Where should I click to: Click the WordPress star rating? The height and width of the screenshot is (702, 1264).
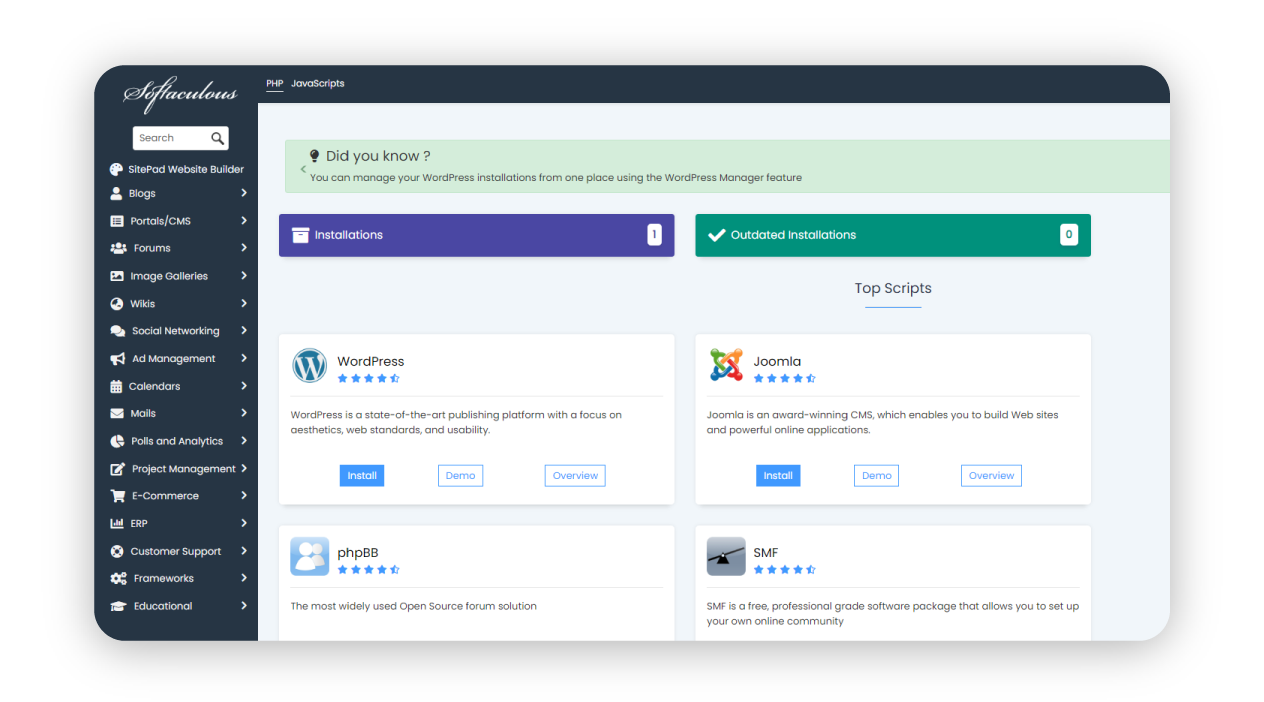[369, 378]
